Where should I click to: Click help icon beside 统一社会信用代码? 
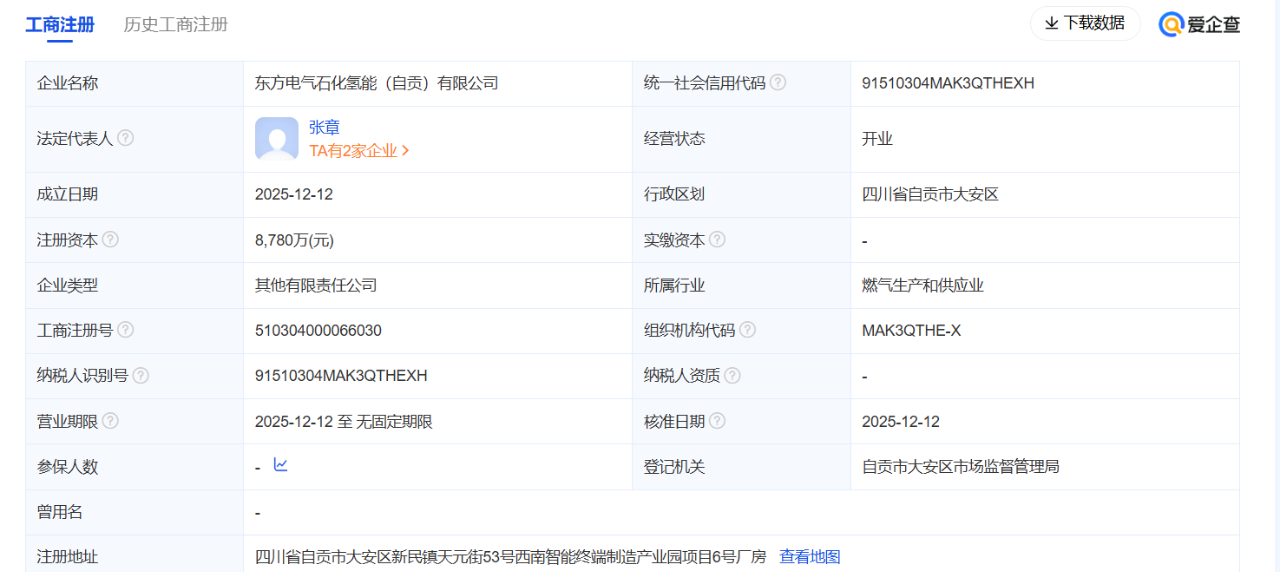tap(777, 83)
